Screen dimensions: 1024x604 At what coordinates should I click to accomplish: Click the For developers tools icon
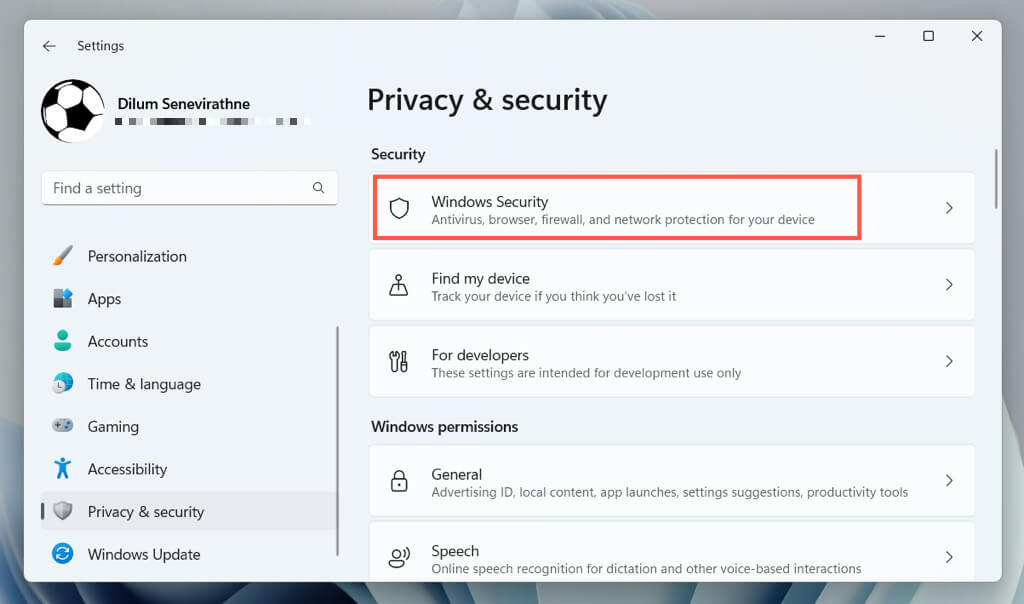click(399, 362)
